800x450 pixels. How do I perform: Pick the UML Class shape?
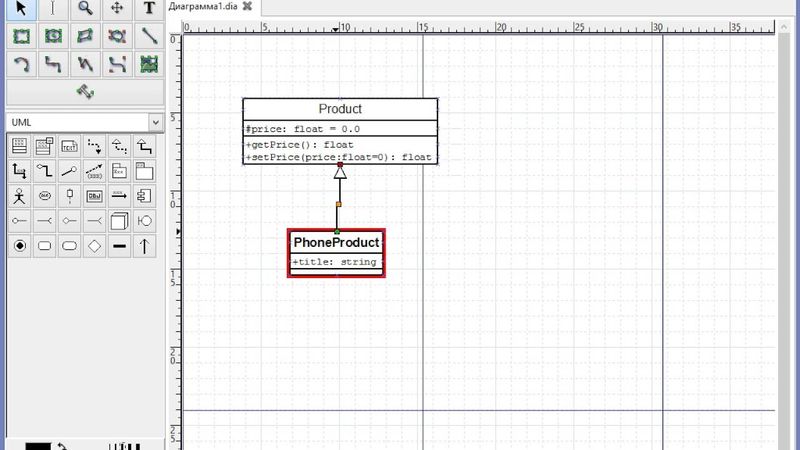pyautogui.click(x=19, y=146)
